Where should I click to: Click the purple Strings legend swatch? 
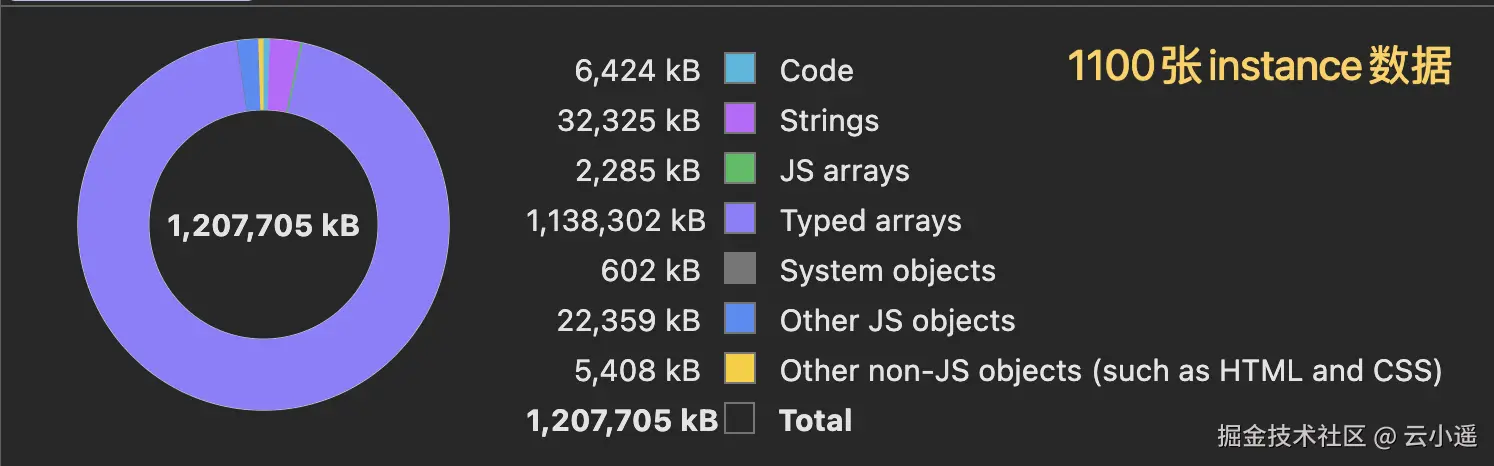click(x=740, y=120)
